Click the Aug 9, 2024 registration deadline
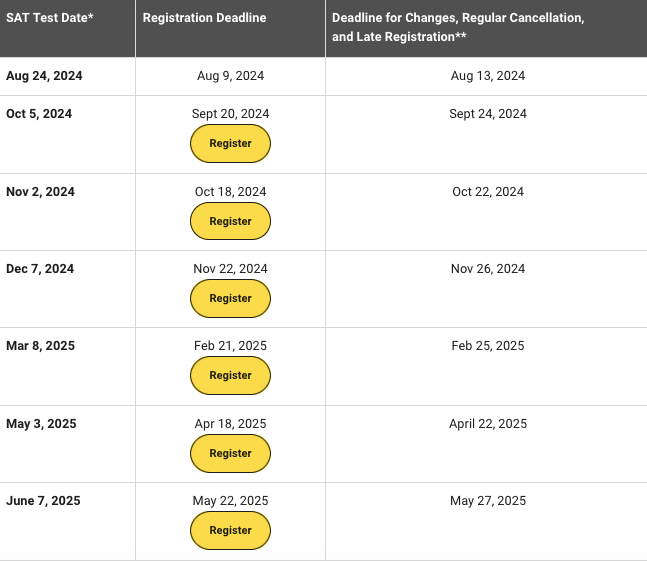 230,76
